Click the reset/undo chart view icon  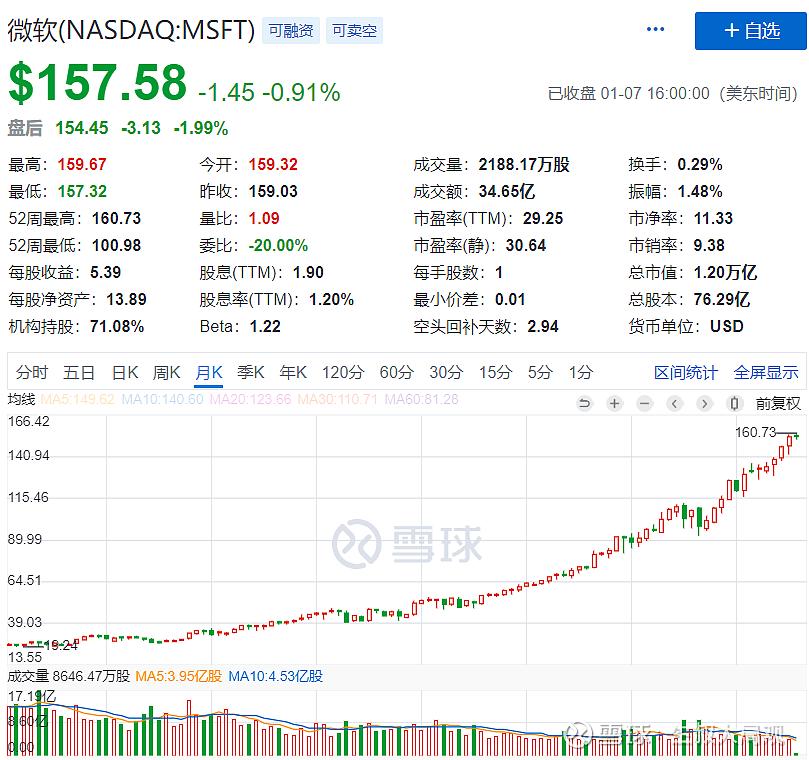585,404
